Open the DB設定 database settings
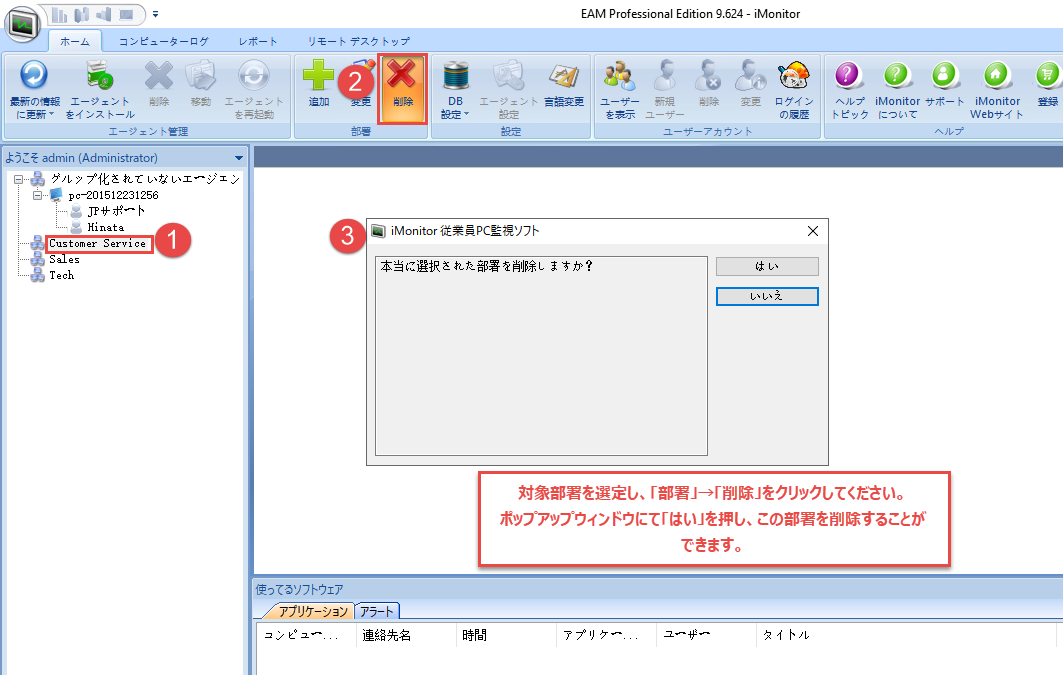This screenshot has height=675, width=1063. [x=456, y=89]
